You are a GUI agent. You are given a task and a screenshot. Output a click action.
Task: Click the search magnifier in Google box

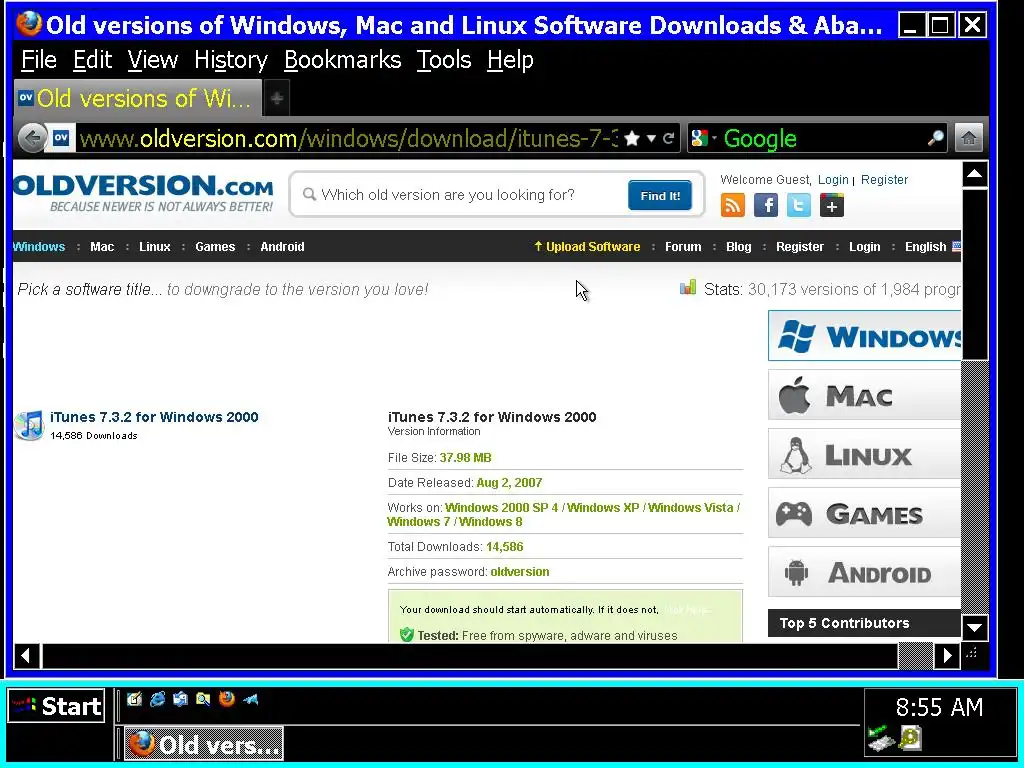click(x=935, y=138)
